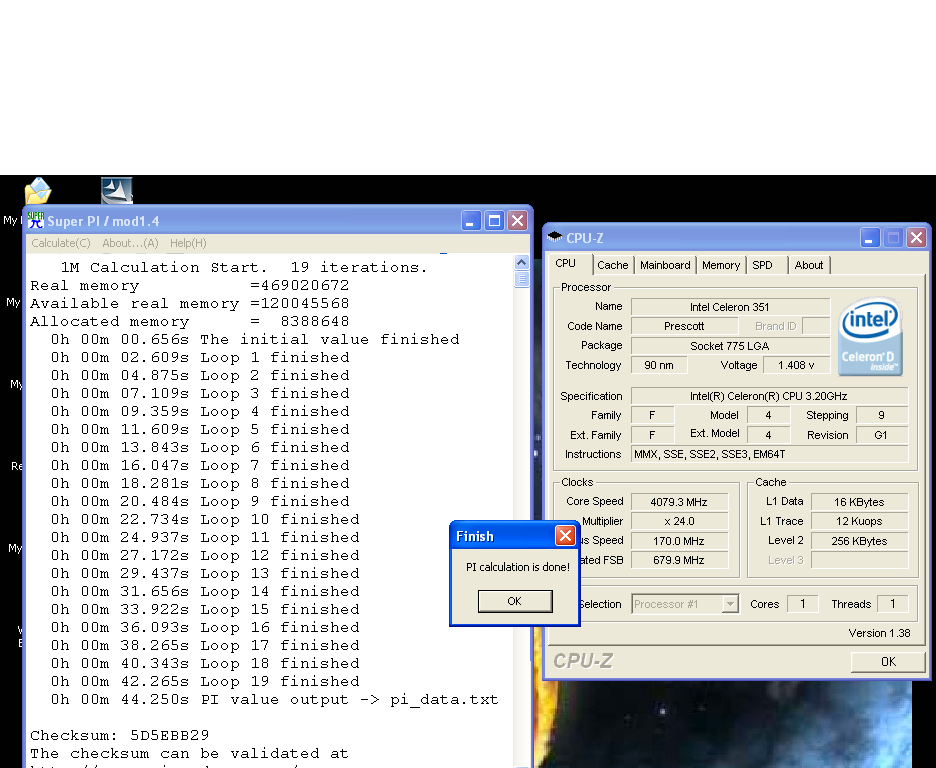Click the Stepping value 9

882,415
